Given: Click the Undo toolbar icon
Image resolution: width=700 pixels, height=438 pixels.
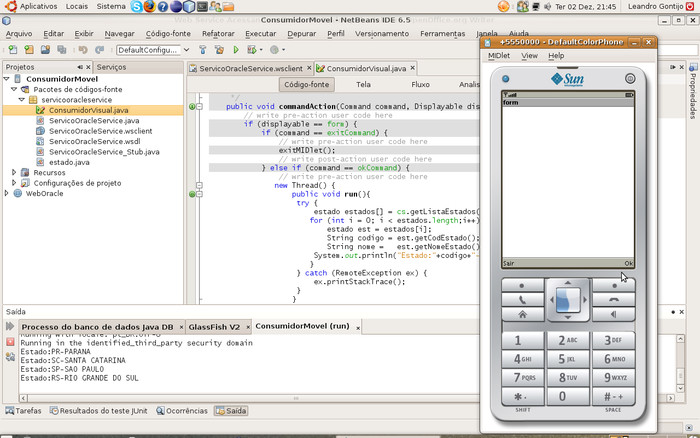Looking at the screenshot, I should point(83,50).
